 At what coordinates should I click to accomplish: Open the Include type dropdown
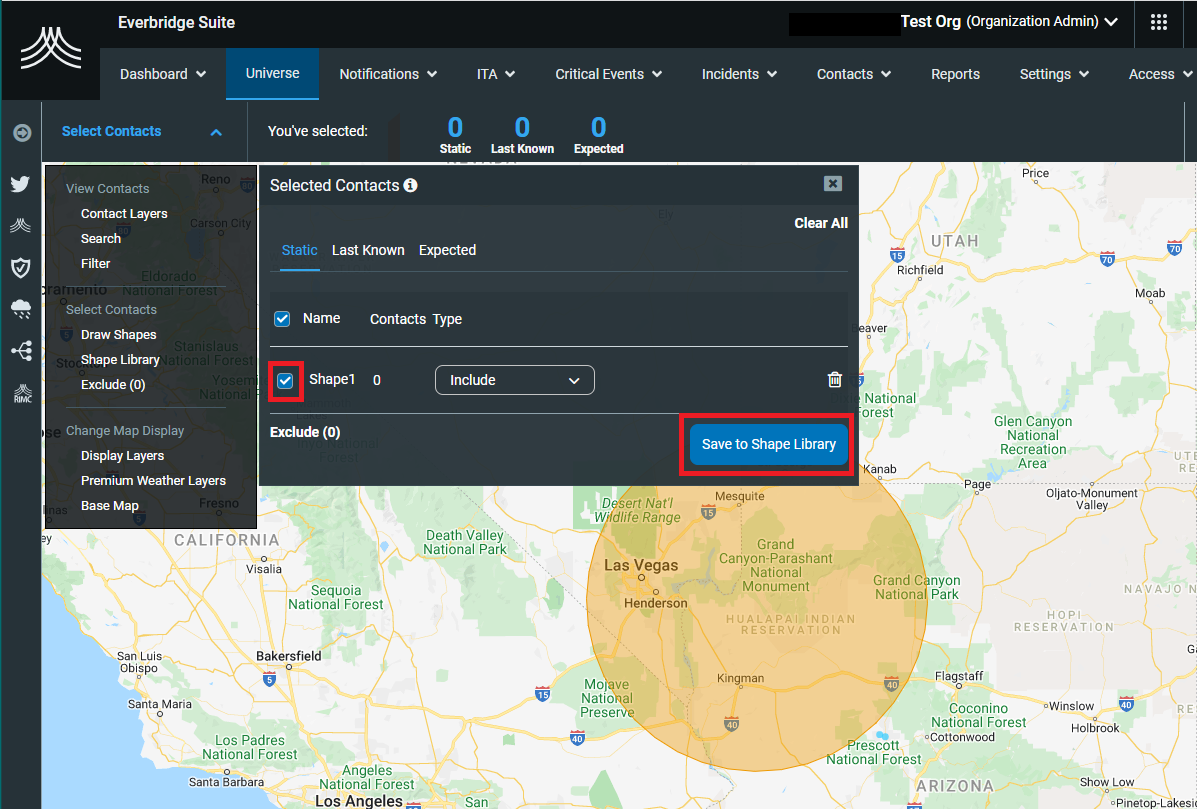pos(514,380)
